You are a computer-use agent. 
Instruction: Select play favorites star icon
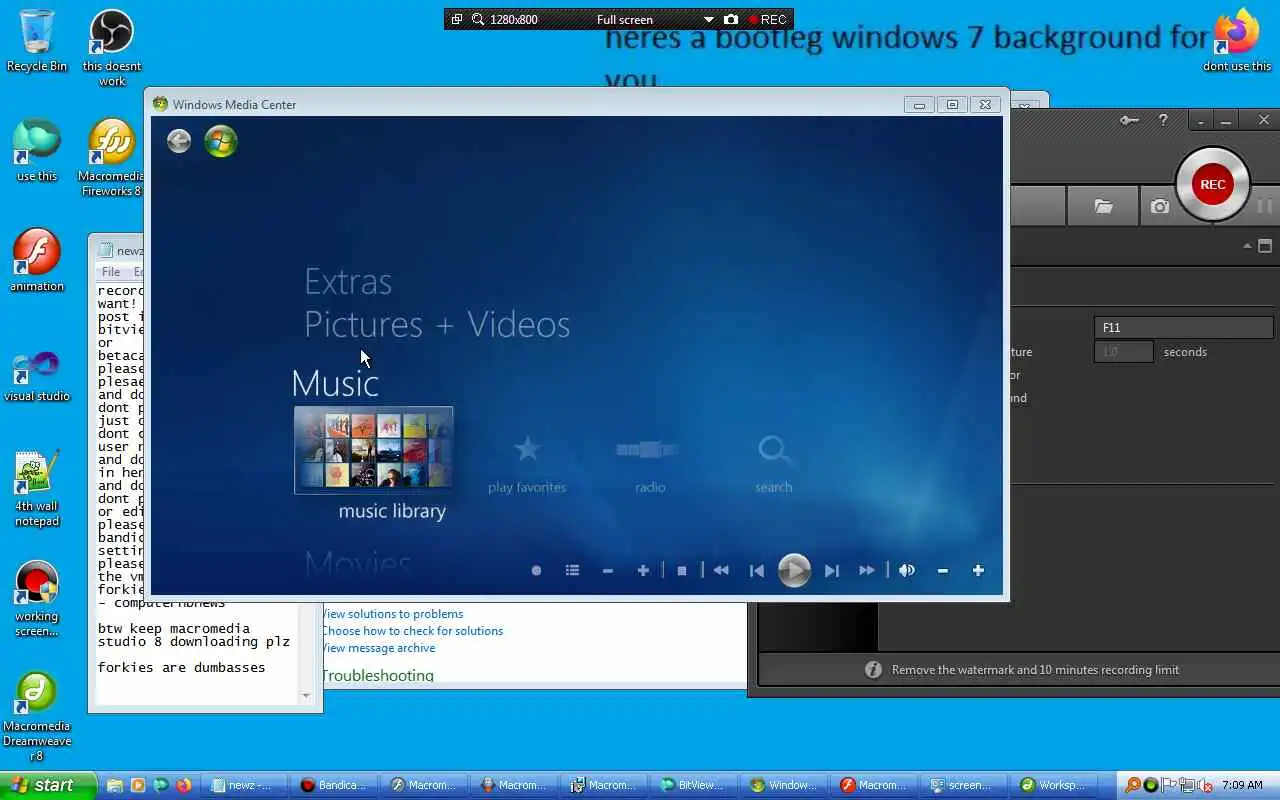tap(527, 450)
